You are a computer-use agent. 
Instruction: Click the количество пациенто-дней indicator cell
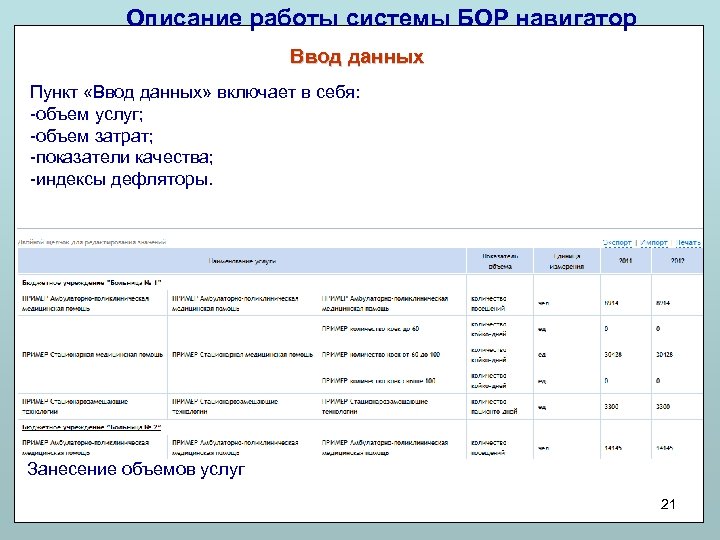pos(494,406)
